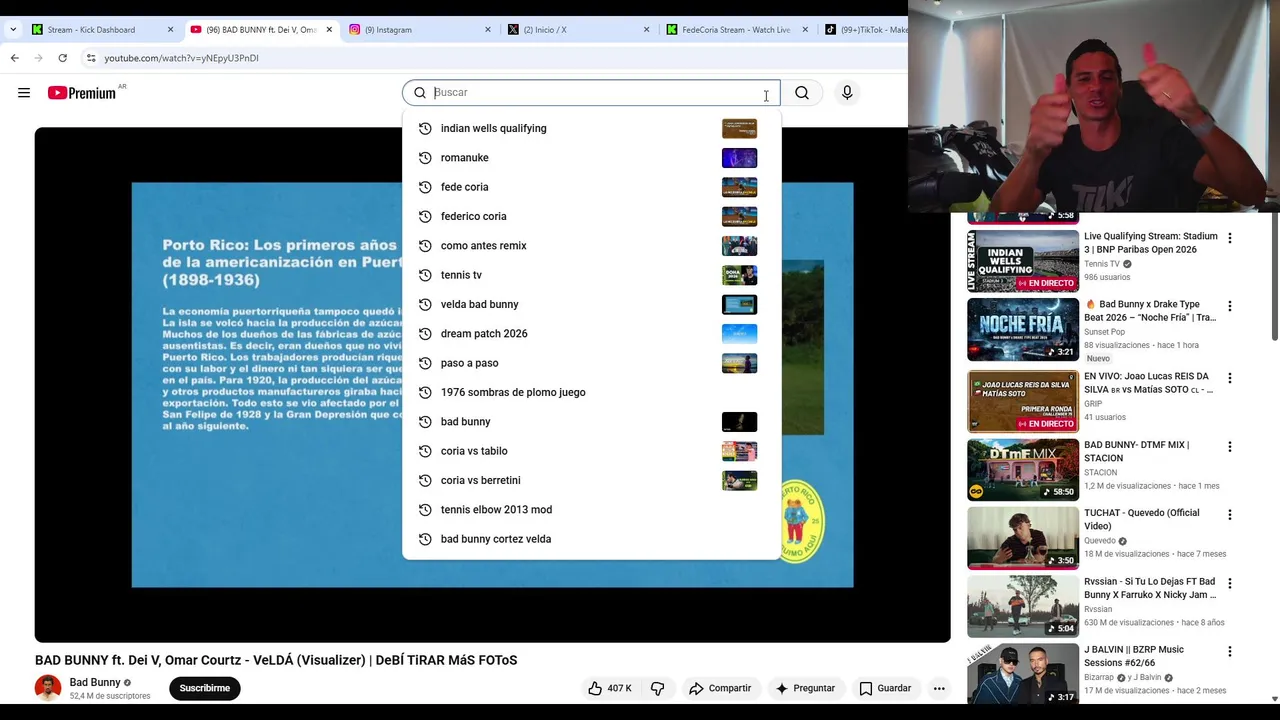Open options menu for DTMF MIX video
The image size is (1280, 720).
[1230, 446]
